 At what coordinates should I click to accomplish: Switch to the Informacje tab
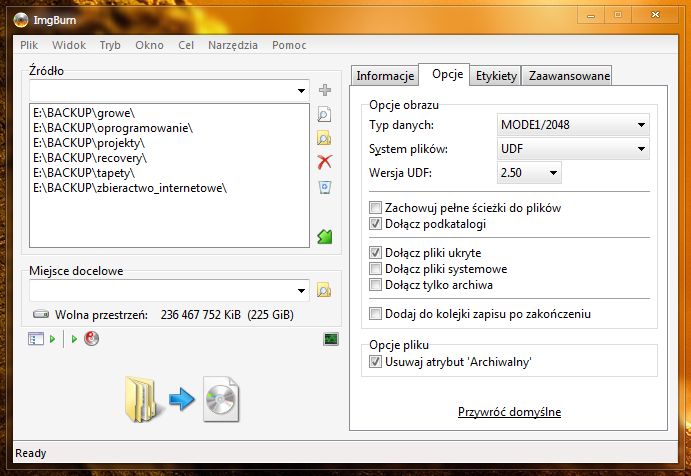pyautogui.click(x=385, y=76)
